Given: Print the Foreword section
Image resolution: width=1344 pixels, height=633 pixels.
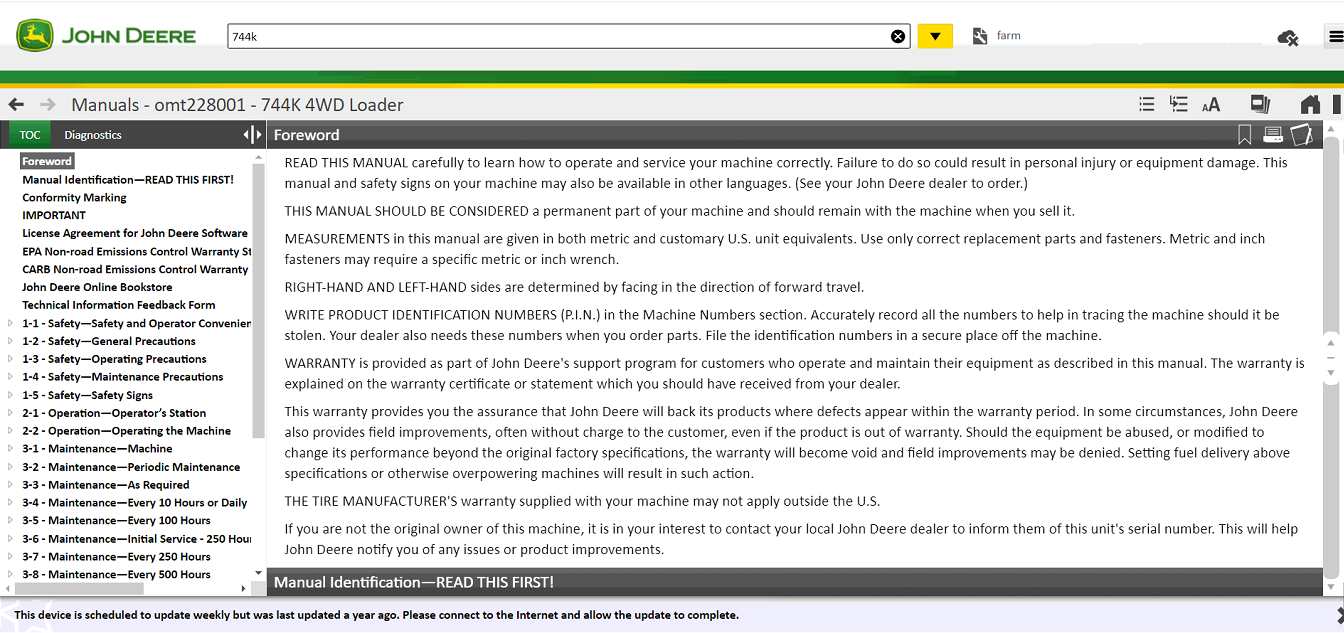Looking at the screenshot, I should [x=1273, y=135].
